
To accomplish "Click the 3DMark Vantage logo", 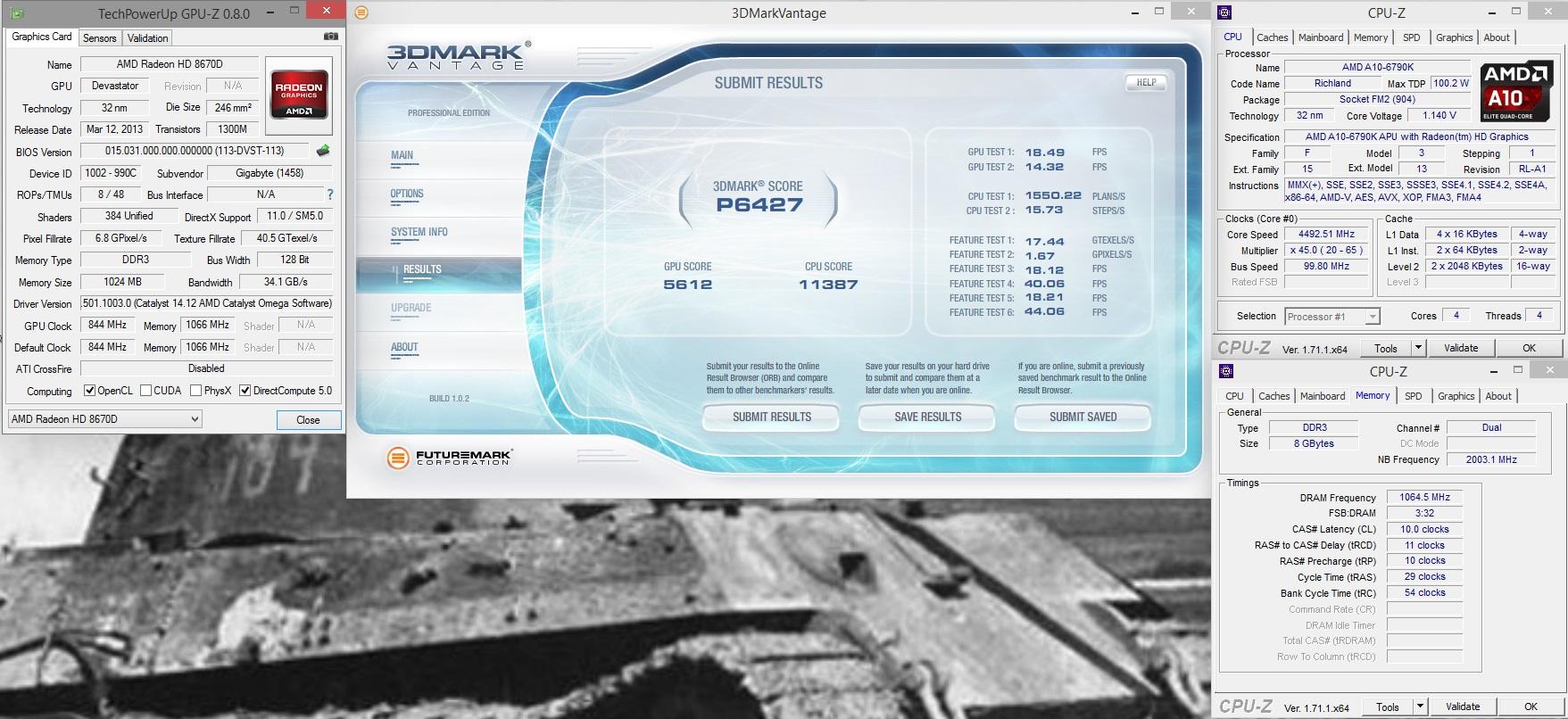I will [x=459, y=56].
